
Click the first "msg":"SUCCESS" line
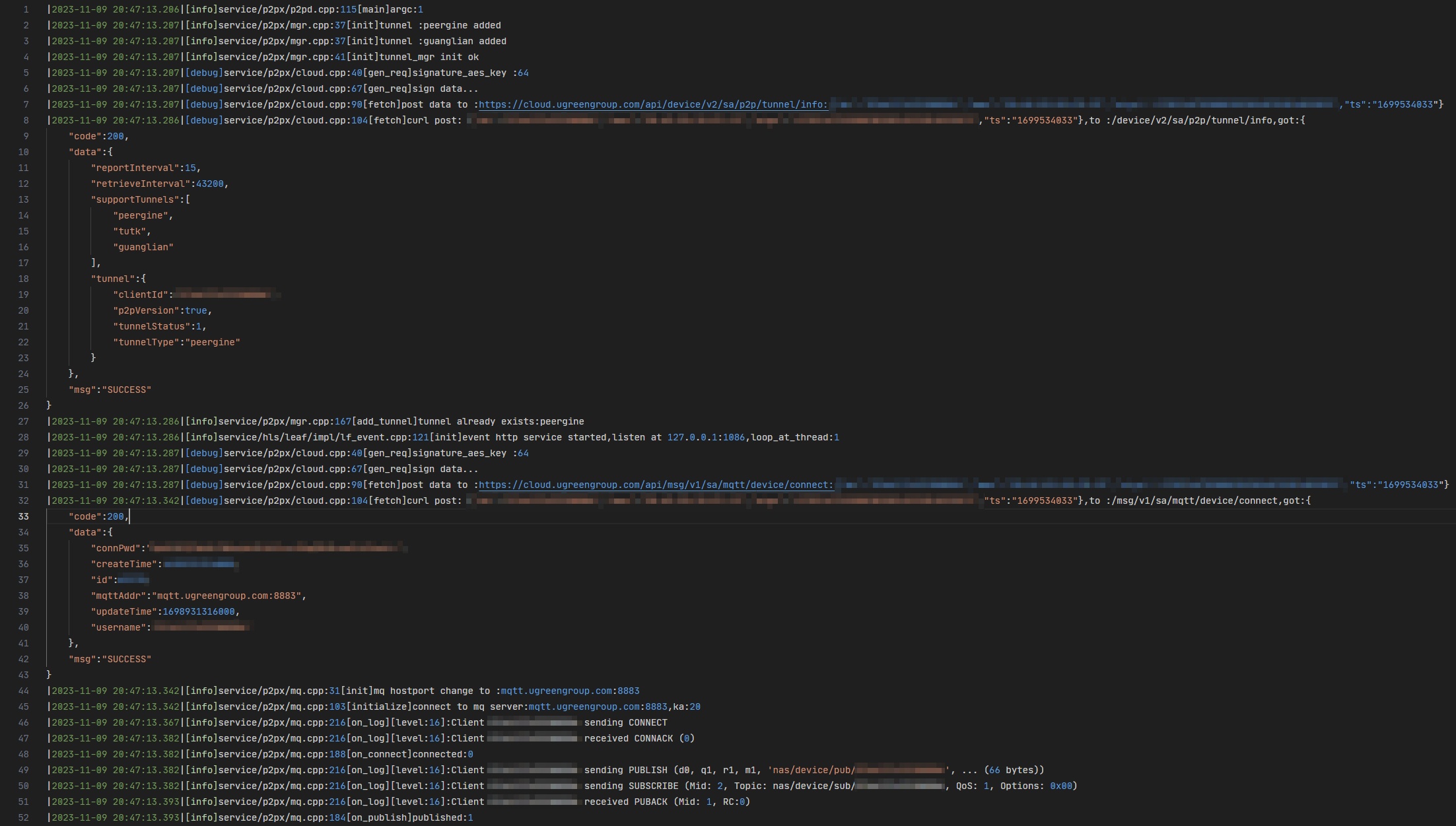point(110,390)
